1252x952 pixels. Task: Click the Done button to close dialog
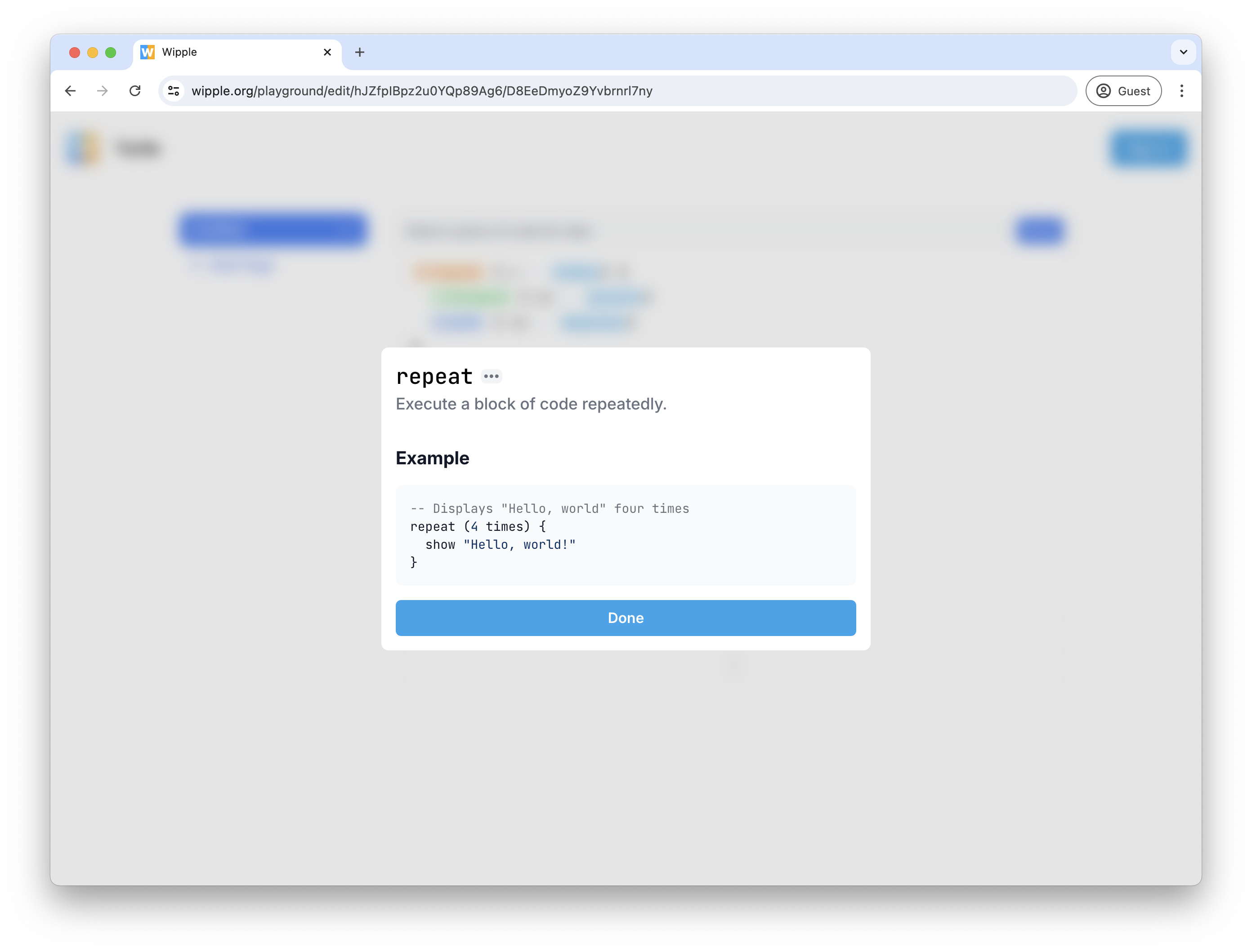626,617
